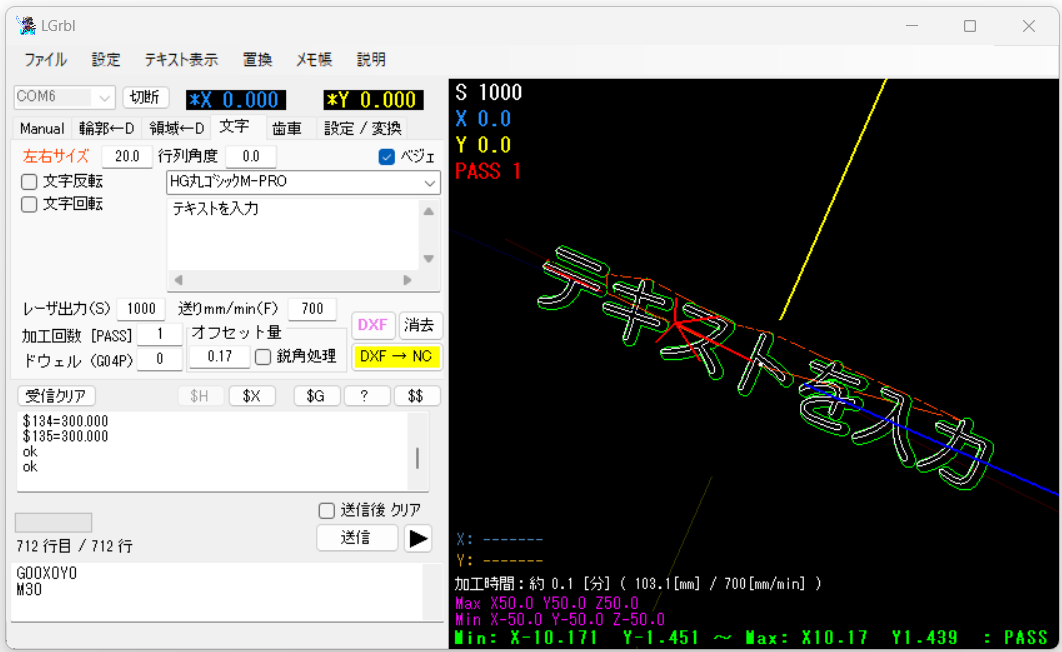Open the ファイル menu
Screen dimensions: 1062x652
tap(45, 60)
